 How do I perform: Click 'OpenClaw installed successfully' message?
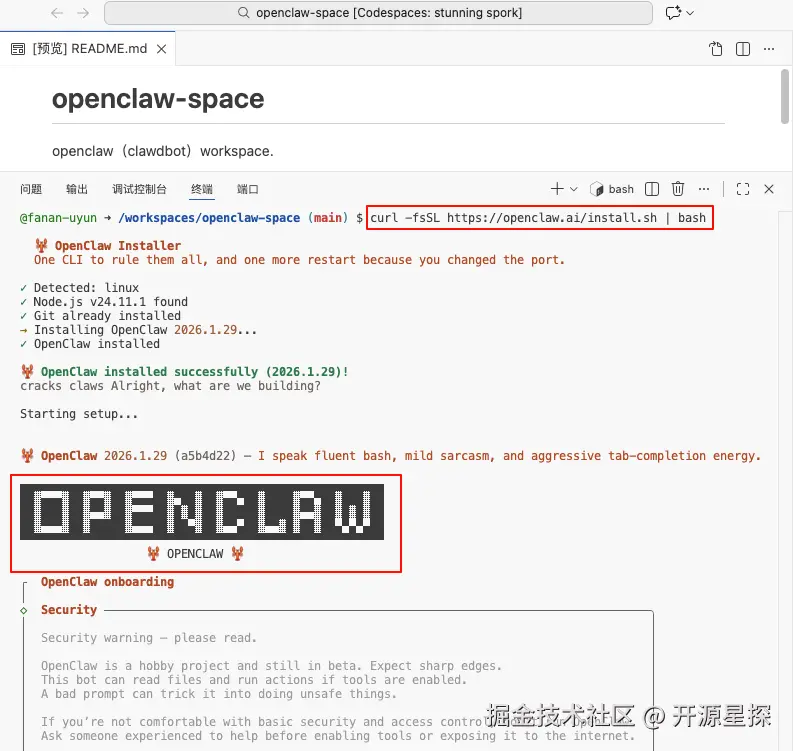195,372
